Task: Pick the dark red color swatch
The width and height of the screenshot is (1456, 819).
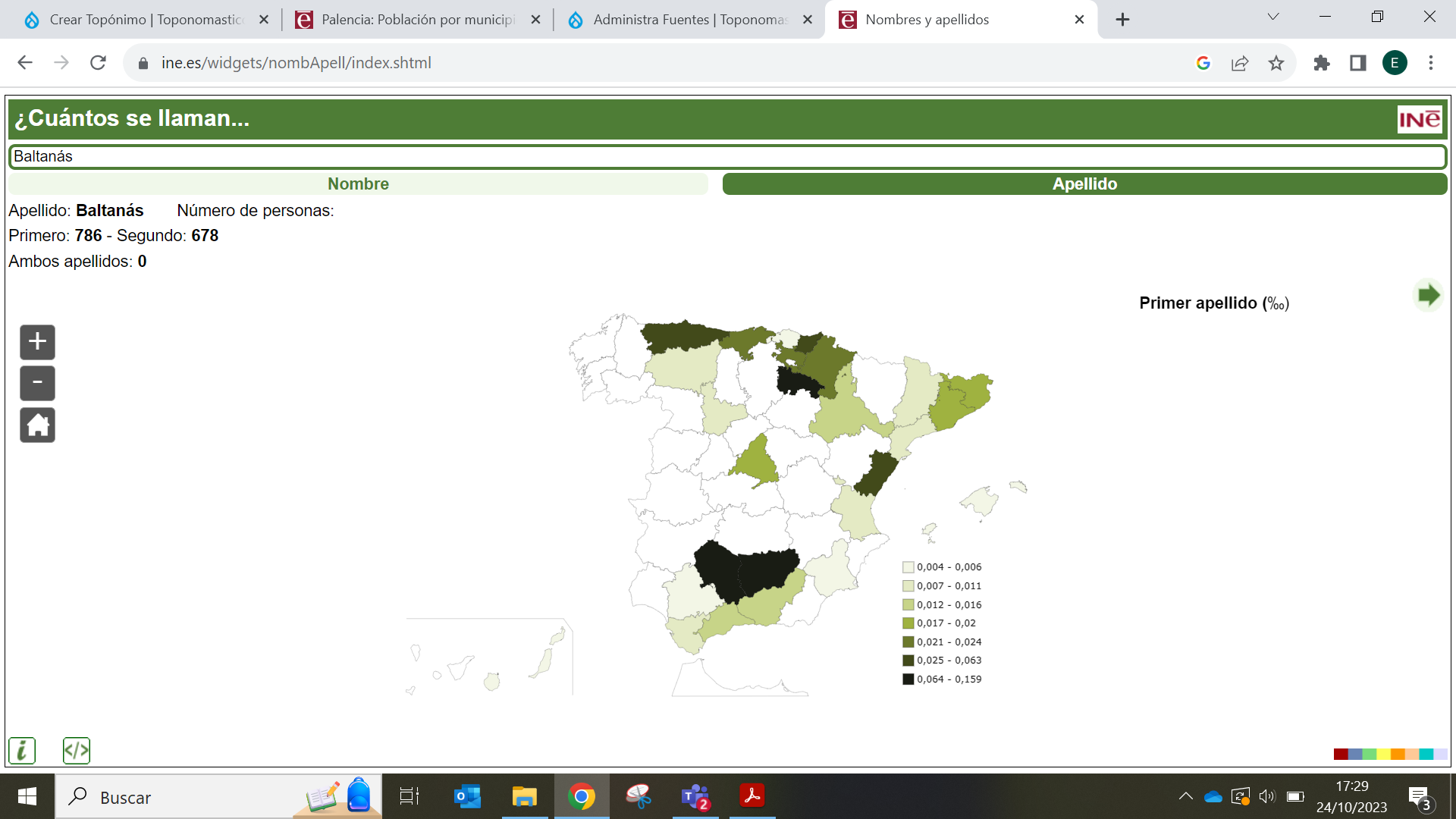Action: pos(1340,754)
